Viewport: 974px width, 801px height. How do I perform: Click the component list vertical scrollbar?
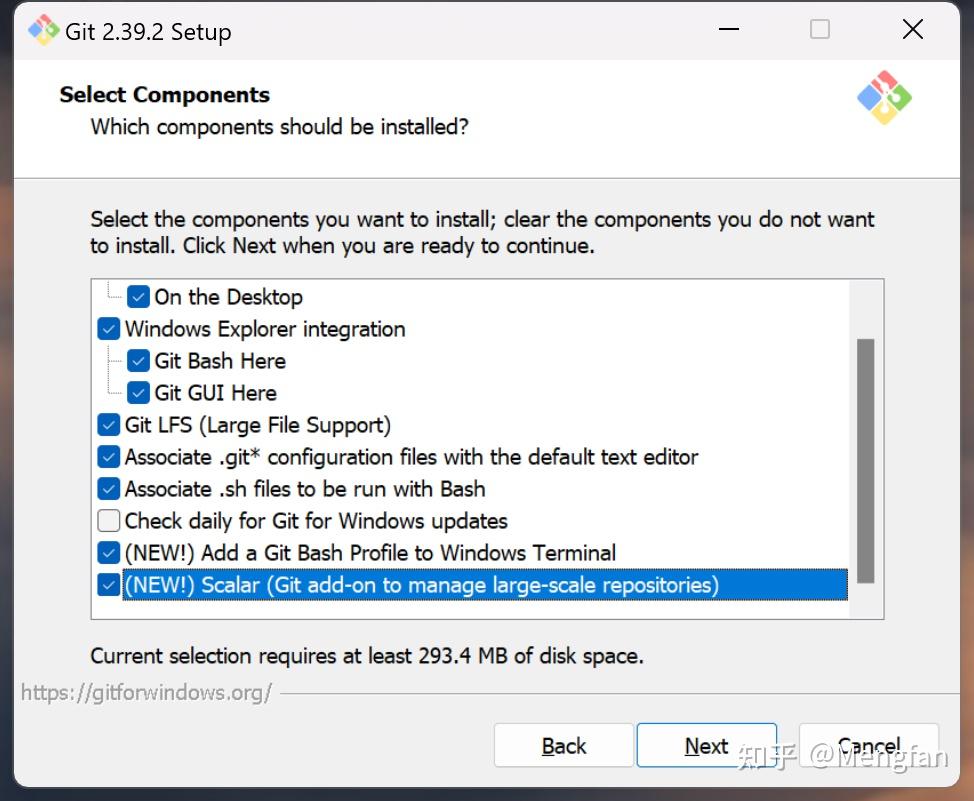click(865, 460)
